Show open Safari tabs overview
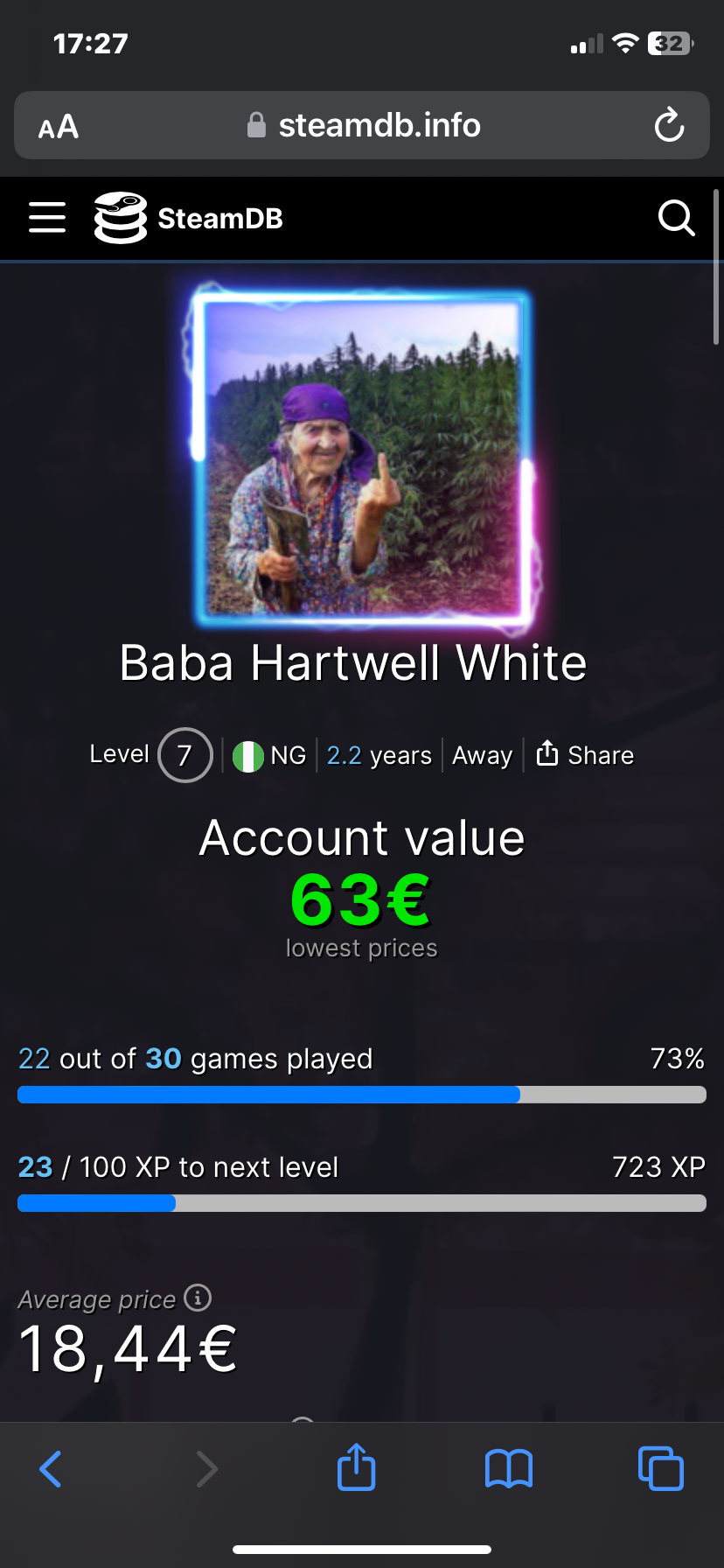 pyautogui.click(x=661, y=1468)
